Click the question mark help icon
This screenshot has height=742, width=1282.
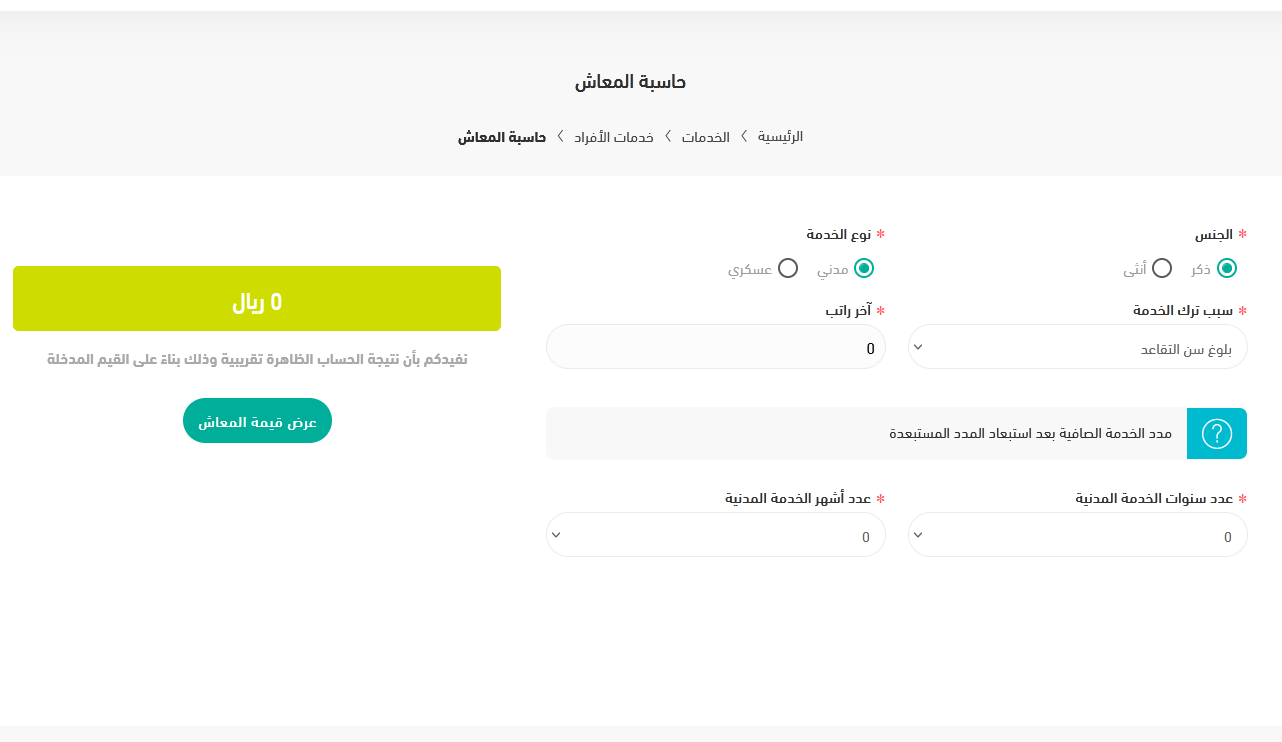tap(1216, 434)
